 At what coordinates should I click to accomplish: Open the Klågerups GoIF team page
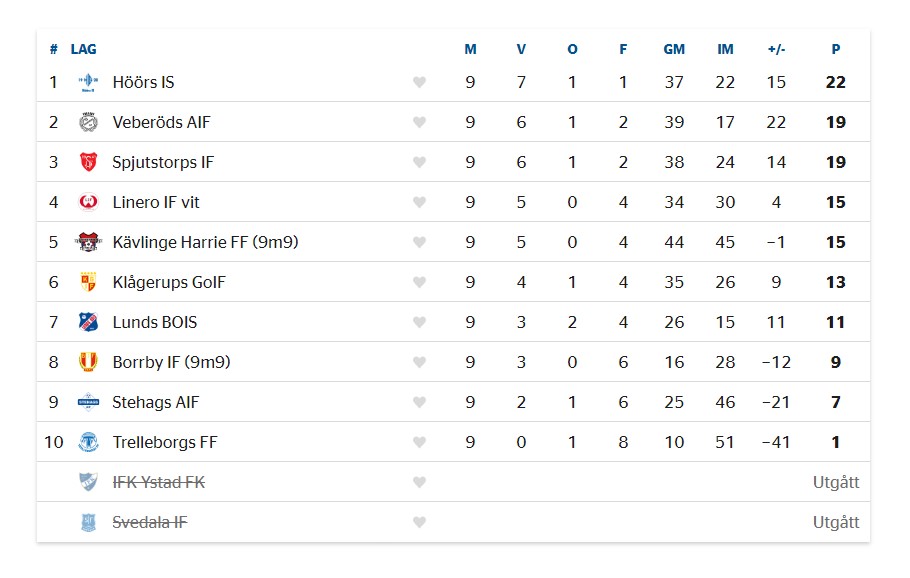[x=169, y=283]
